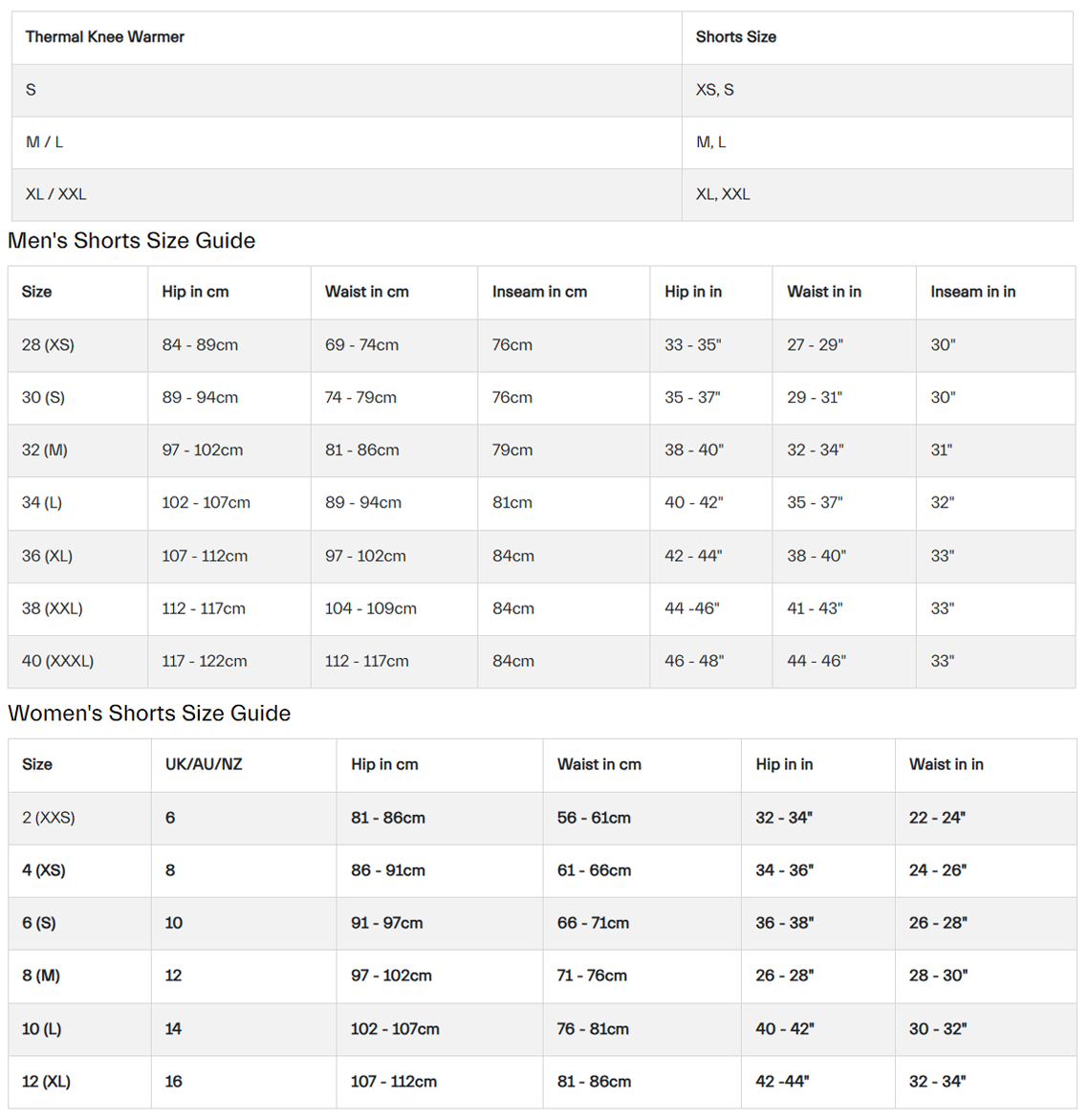The height and width of the screenshot is (1120, 1088).
Task: Click the UK/AU/NZ column header
Action: coord(204,765)
